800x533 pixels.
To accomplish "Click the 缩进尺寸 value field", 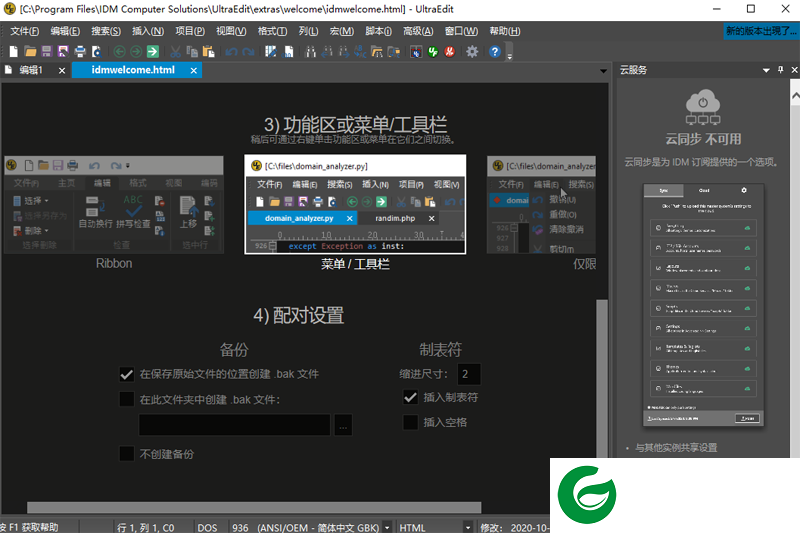I will [468, 374].
